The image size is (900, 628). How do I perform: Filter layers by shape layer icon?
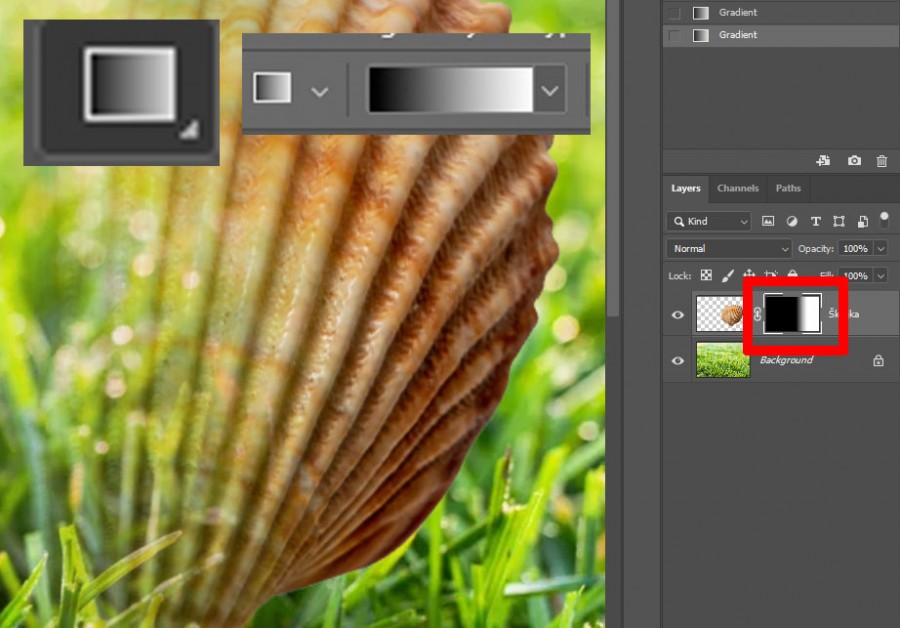(838, 221)
